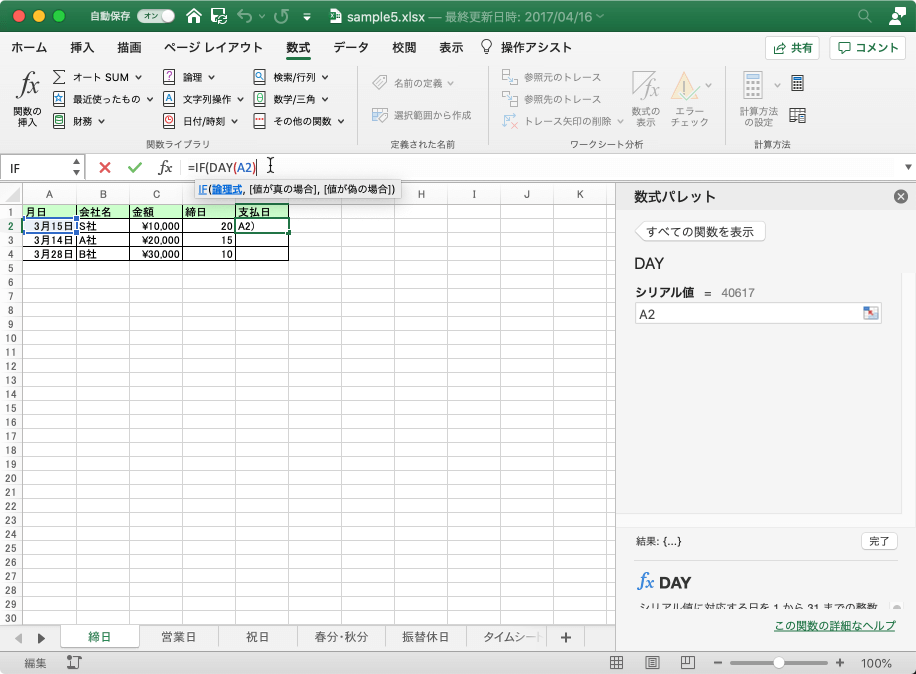Click Remove Arrows (トレース矢印の削除) icon
The image size is (916, 674).
click(x=509, y=121)
